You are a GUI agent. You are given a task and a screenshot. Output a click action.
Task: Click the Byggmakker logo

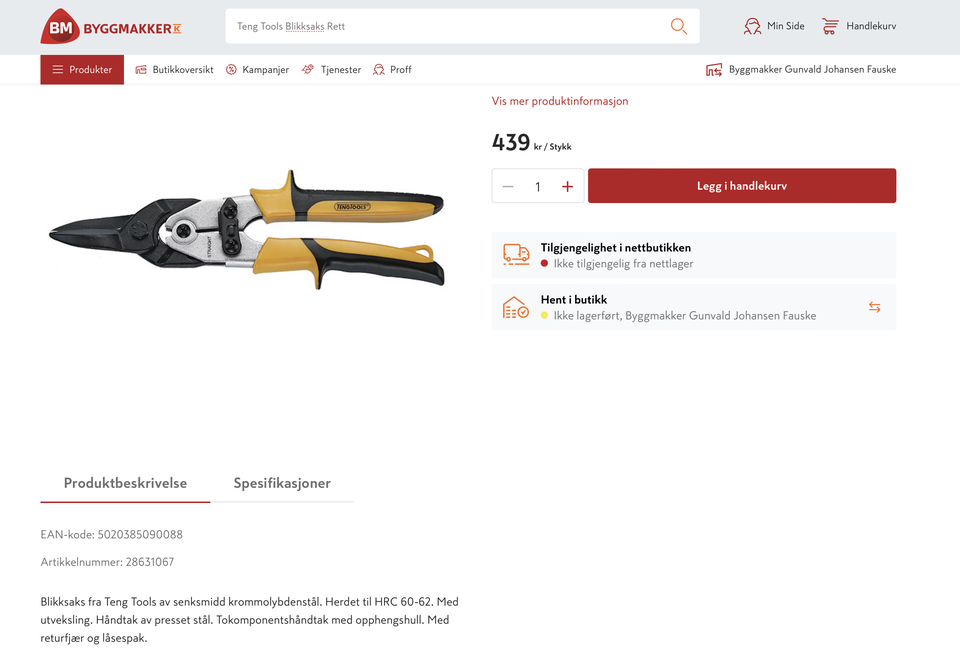(x=111, y=26)
